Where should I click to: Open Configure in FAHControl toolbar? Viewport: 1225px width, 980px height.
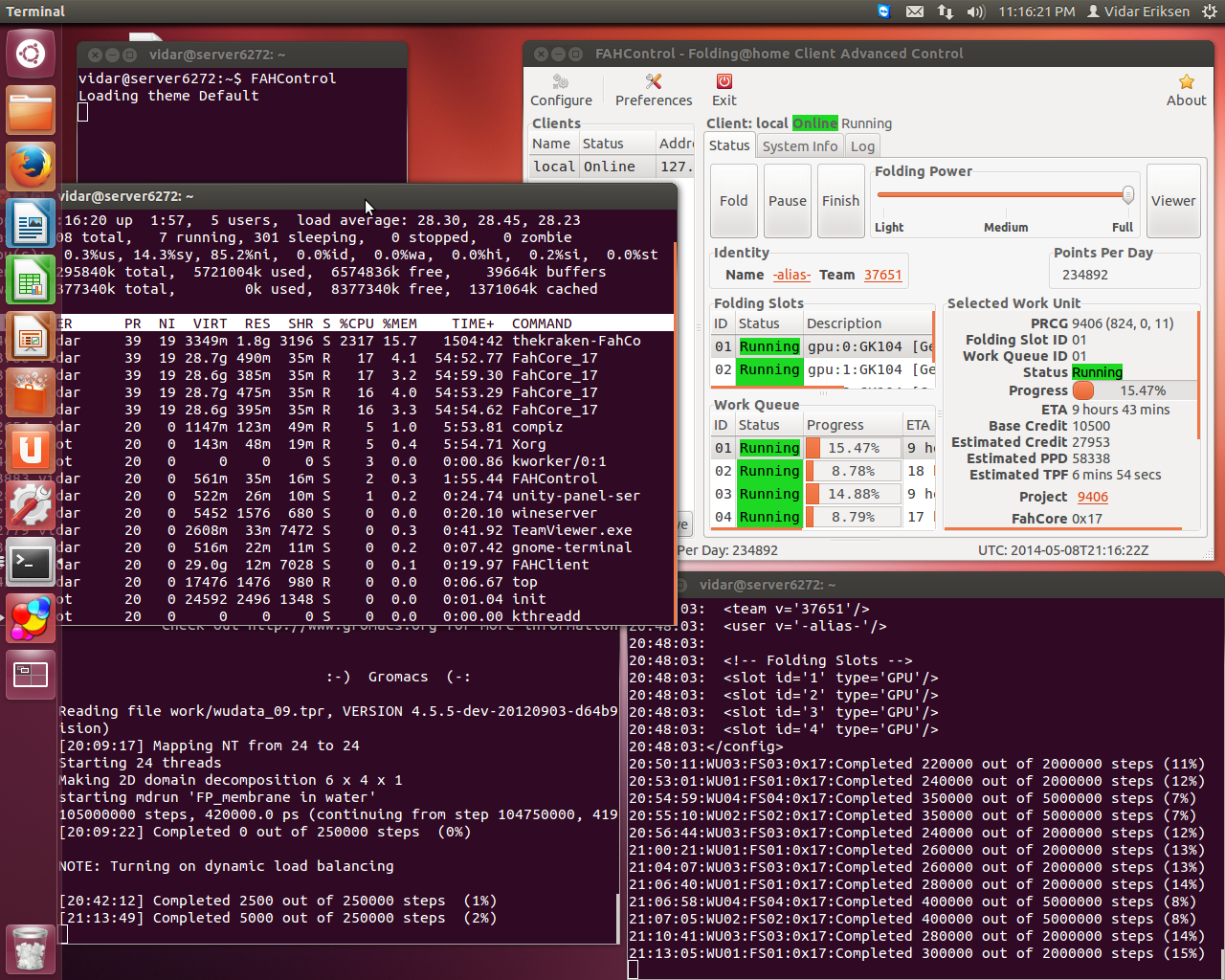(x=562, y=91)
